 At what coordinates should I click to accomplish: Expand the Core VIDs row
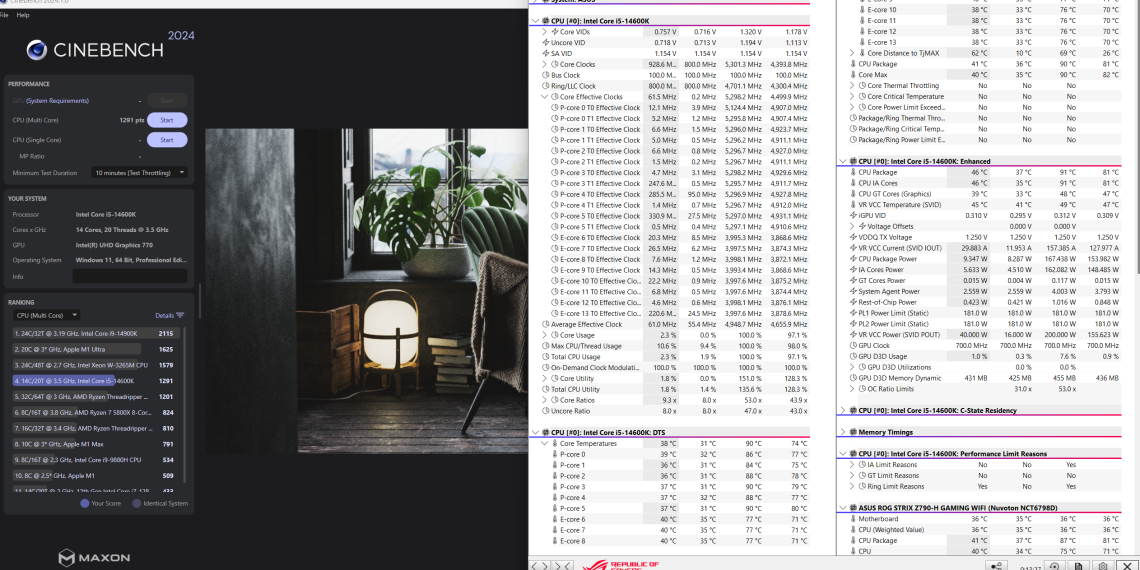coord(545,31)
